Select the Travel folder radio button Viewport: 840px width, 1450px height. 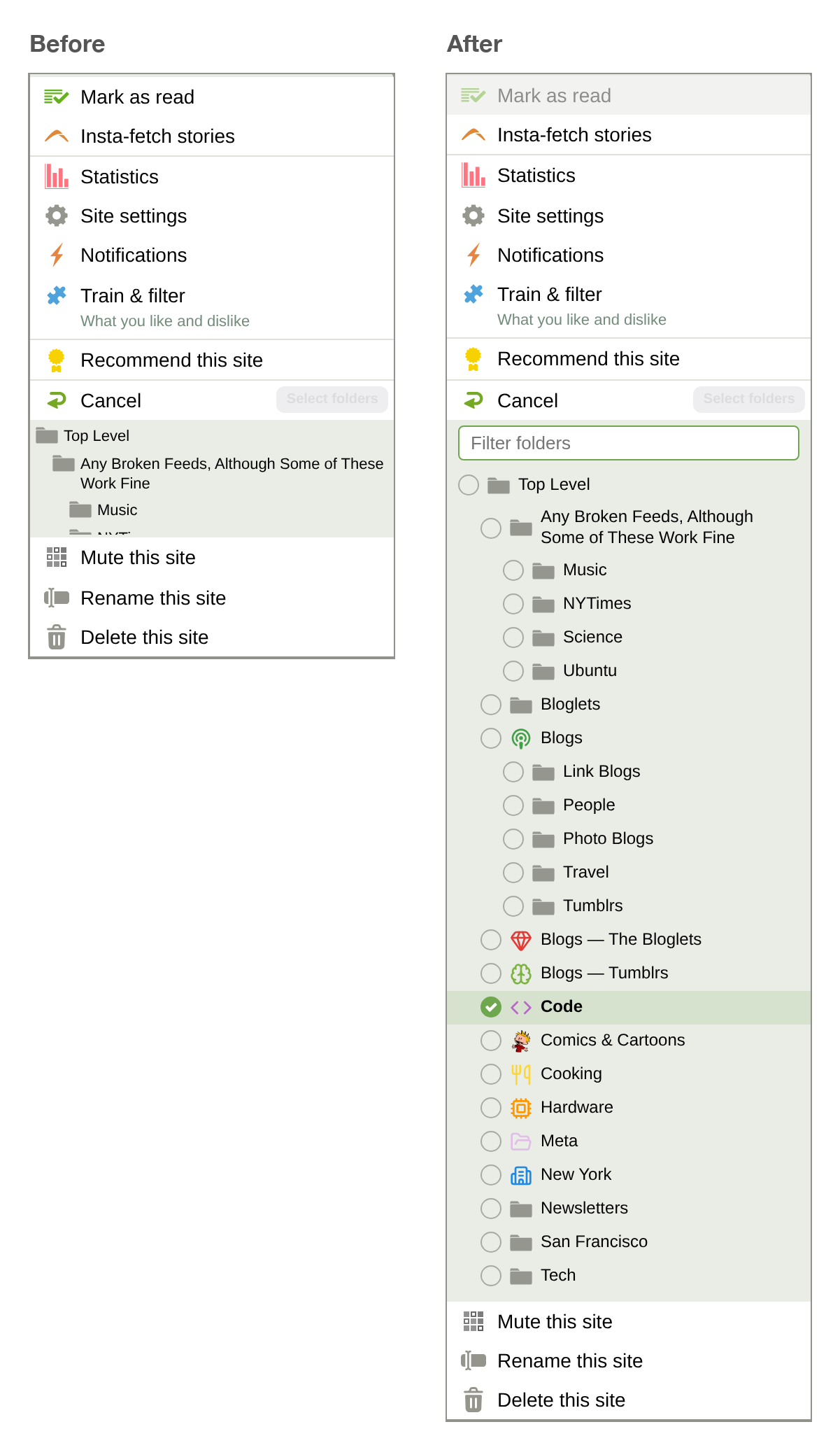513,873
